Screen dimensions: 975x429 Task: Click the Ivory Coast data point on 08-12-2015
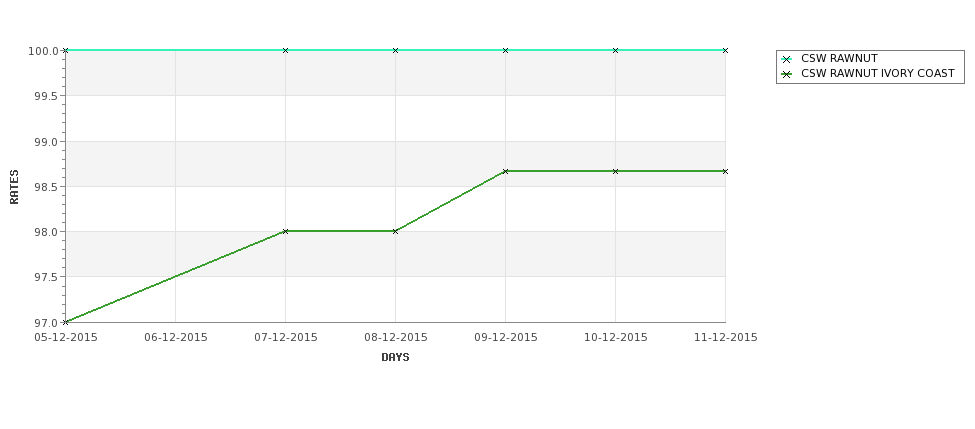[x=395, y=231]
